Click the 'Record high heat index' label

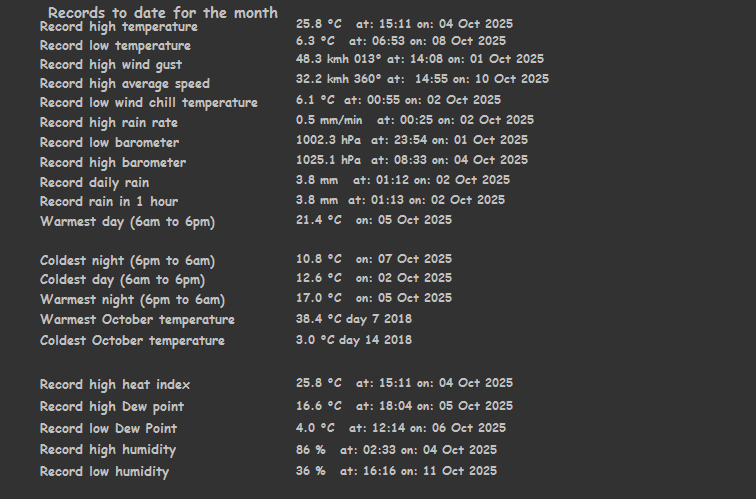click(x=115, y=385)
